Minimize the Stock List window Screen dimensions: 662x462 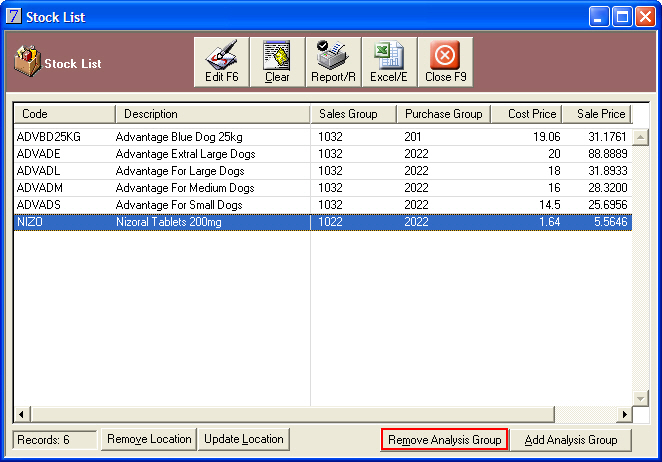point(599,17)
